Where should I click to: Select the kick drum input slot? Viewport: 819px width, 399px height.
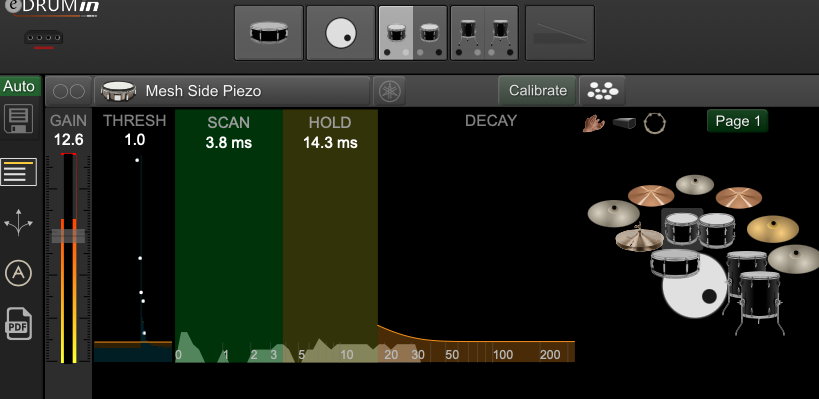coord(341,33)
